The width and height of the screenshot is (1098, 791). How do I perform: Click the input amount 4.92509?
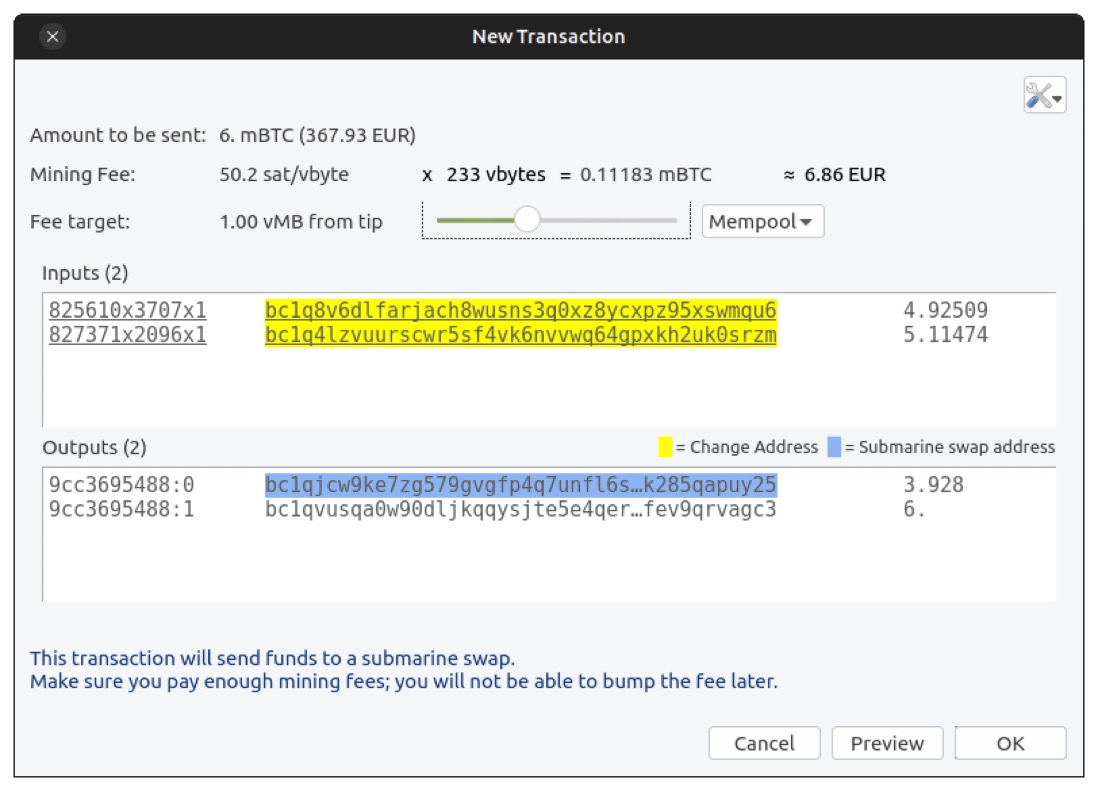945,311
